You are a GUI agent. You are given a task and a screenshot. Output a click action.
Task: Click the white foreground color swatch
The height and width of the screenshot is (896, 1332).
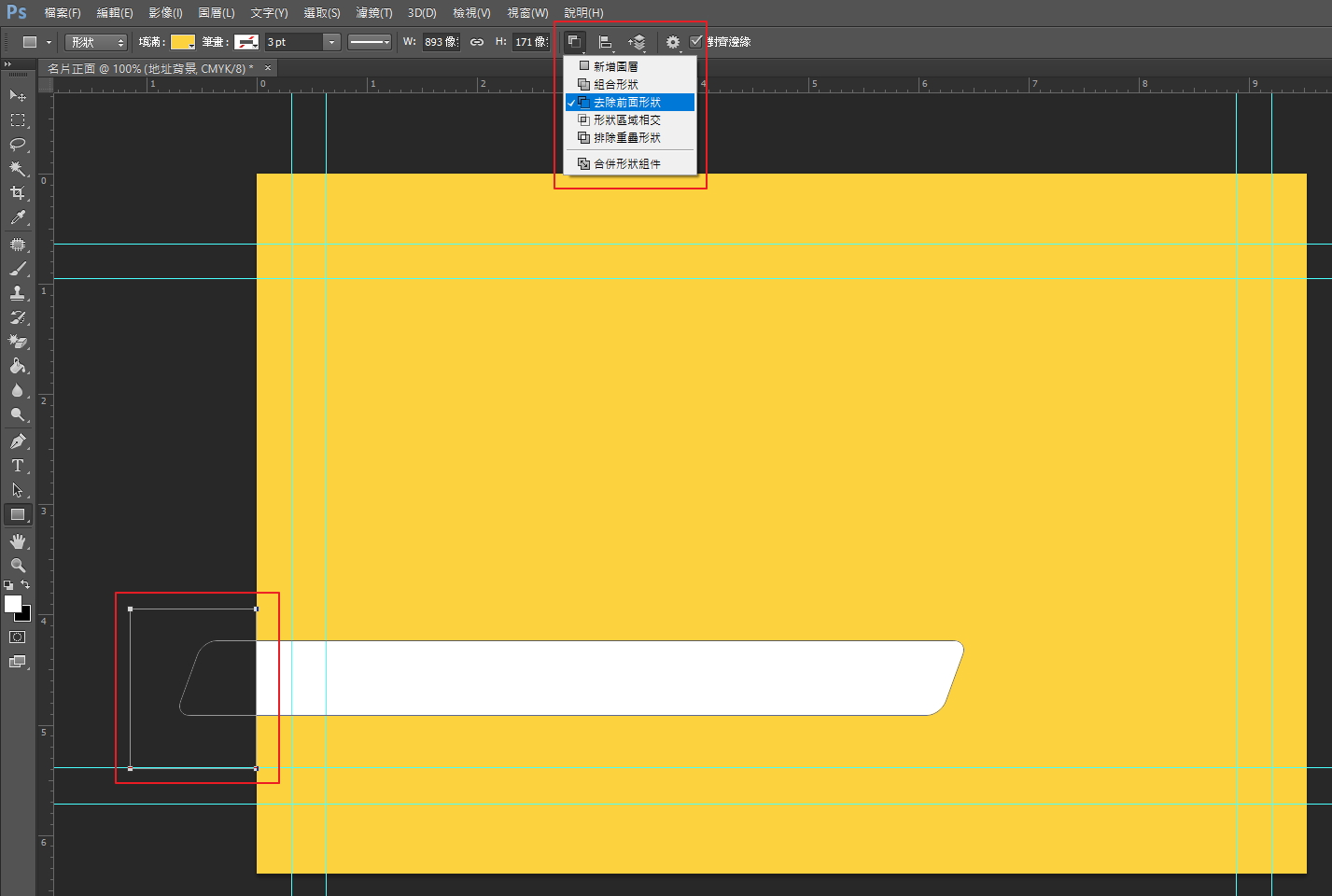click(12, 604)
